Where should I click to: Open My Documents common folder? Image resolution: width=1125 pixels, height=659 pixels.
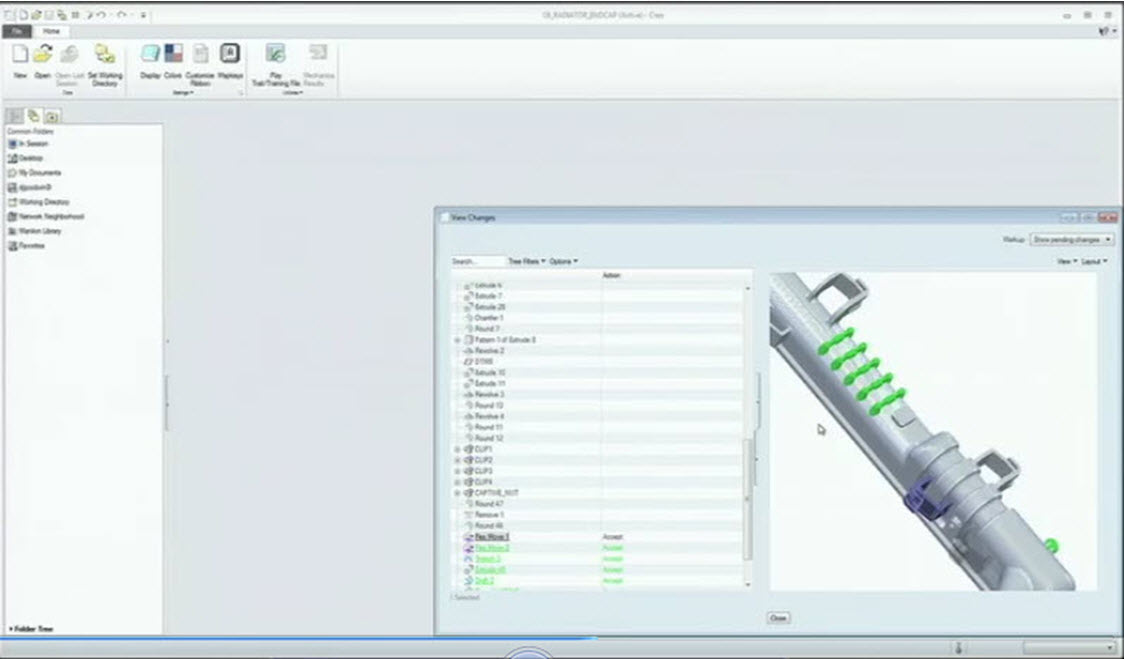click(x=34, y=173)
